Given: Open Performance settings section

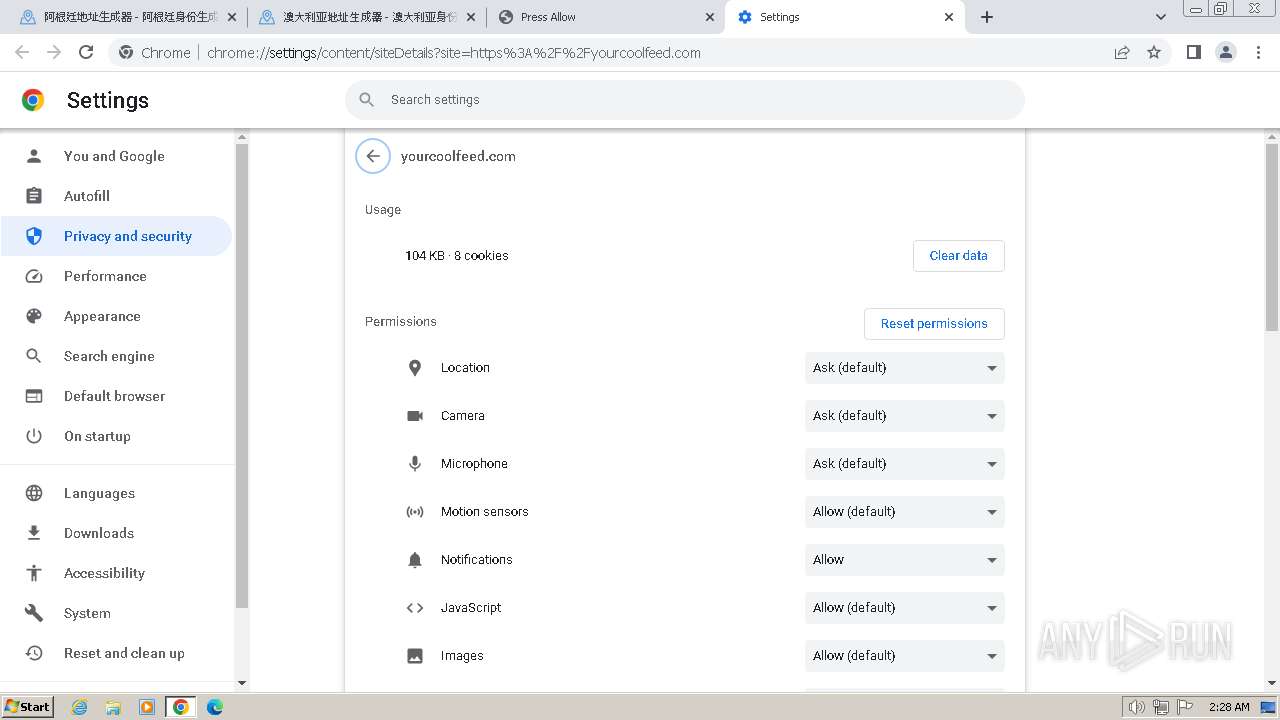Looking at the screenshot, I should [x=116, y=276].
